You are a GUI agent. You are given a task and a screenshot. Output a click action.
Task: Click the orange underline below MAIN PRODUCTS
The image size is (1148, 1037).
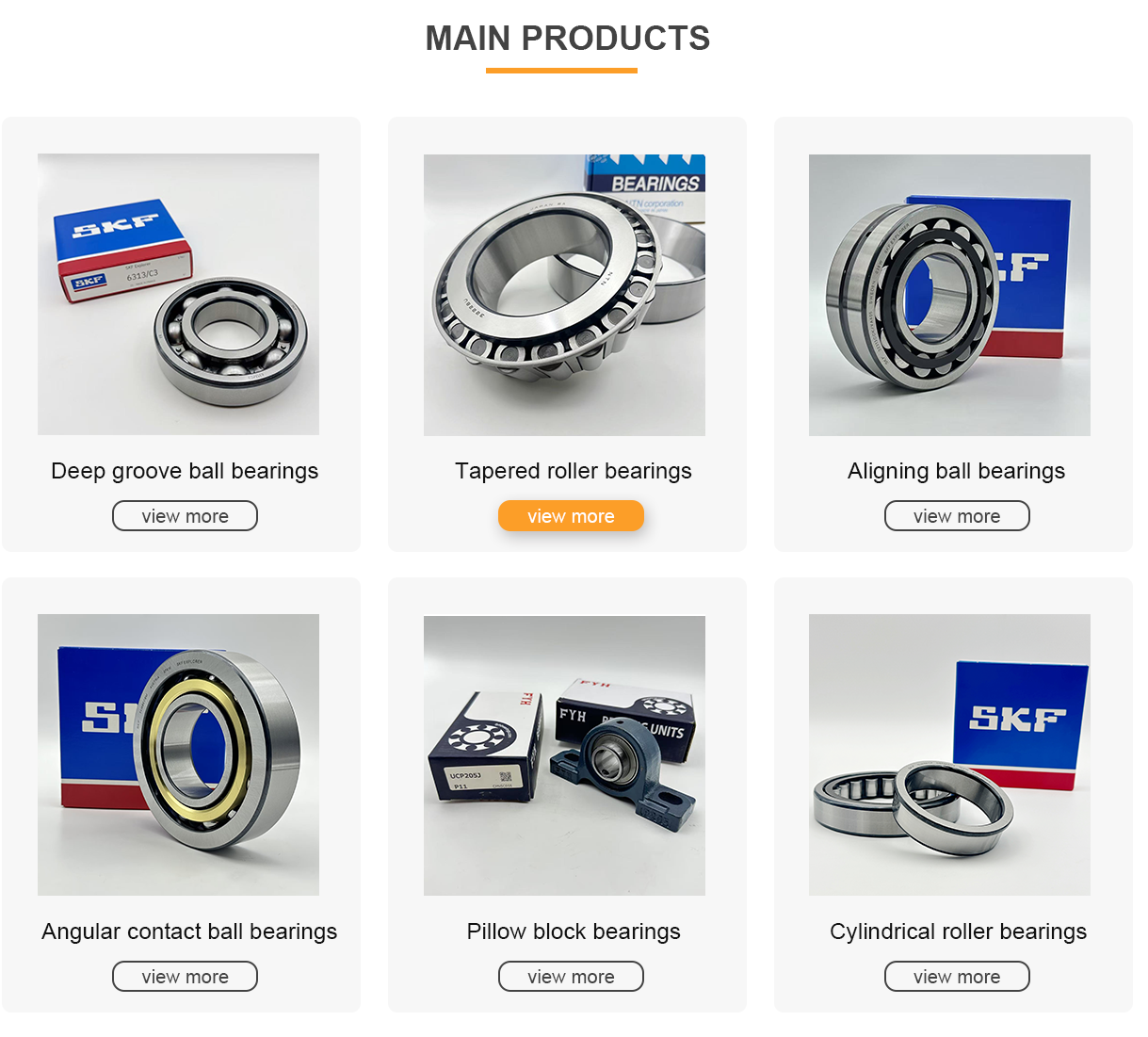coord(561,71)
